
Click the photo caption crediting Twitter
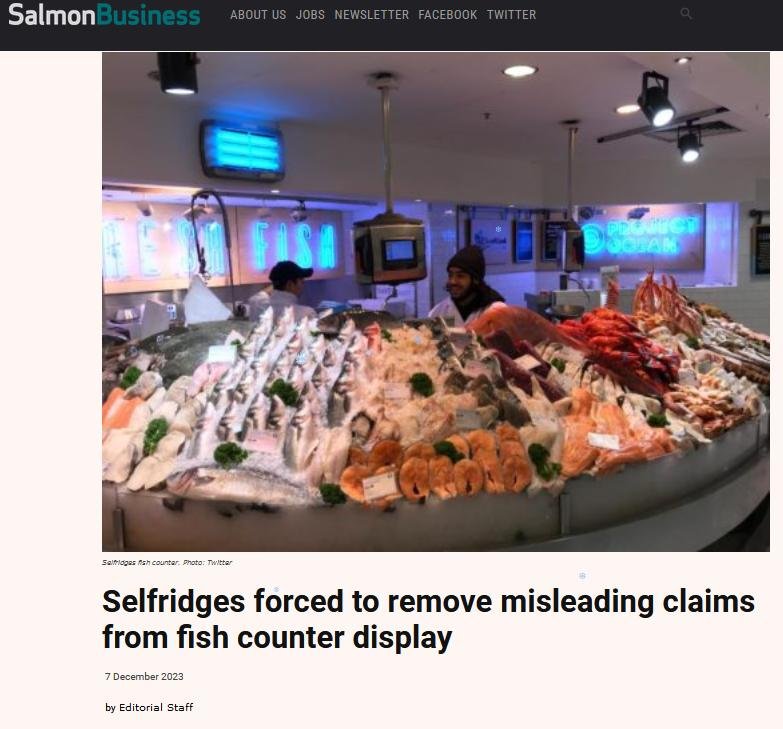(167, 562)
